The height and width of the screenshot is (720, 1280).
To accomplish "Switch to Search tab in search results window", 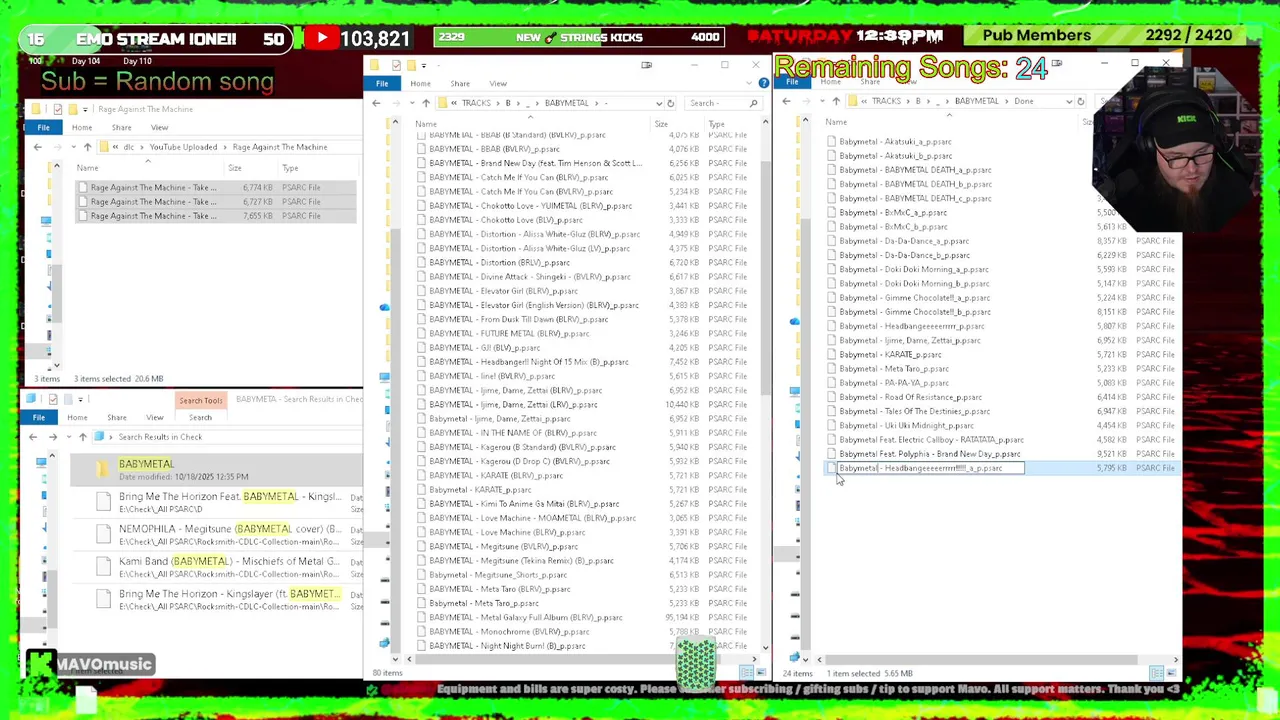I will [x=200, y=417].
